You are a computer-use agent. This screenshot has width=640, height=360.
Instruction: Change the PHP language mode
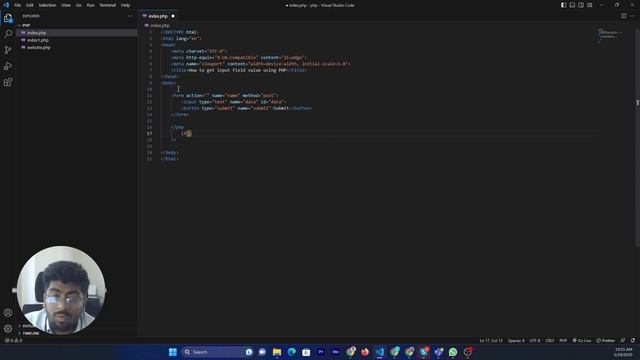point(563,340)
